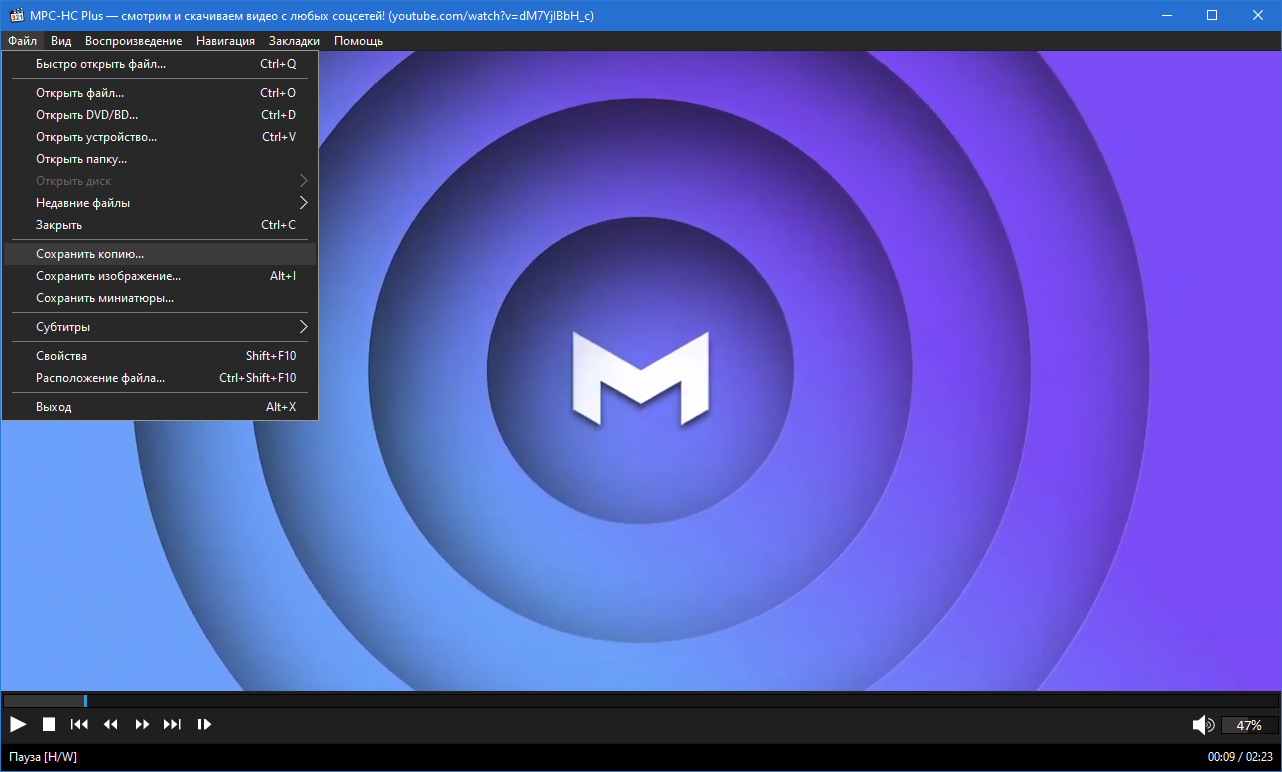
Task: Click the 47% volume level box
Action: [1249, 725]
